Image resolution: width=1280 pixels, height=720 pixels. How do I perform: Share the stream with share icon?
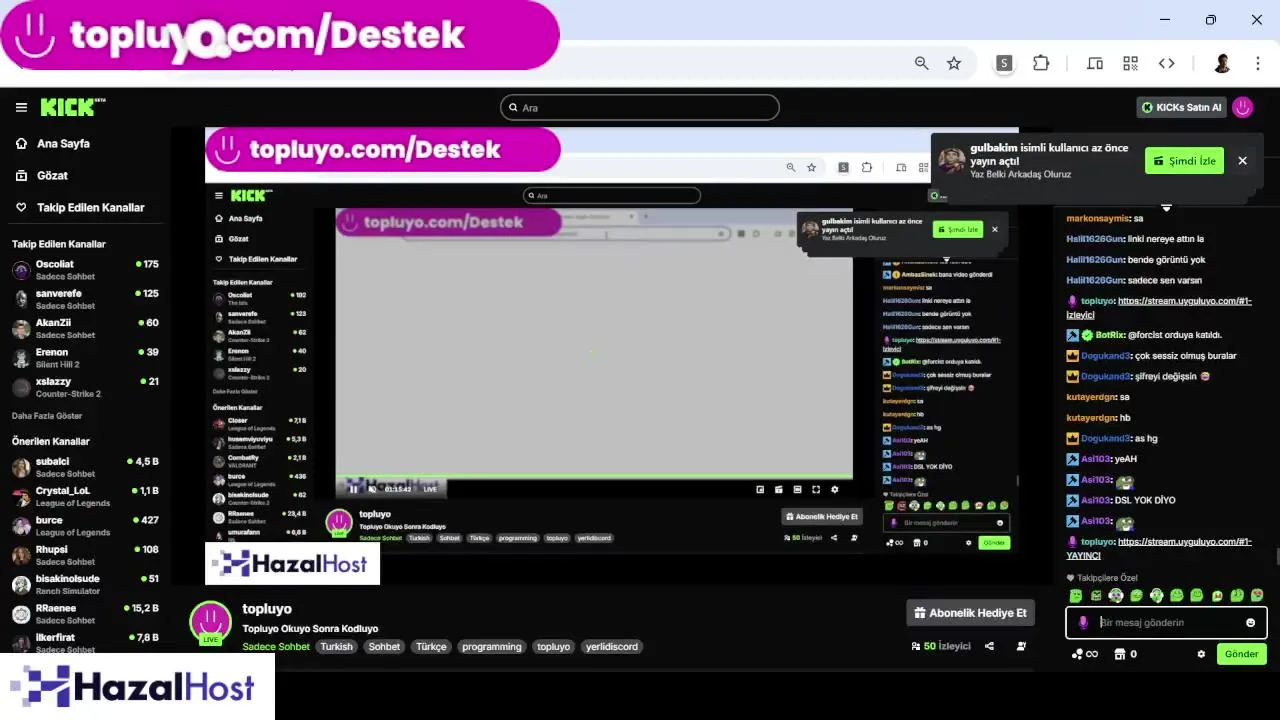click(989, 646)
